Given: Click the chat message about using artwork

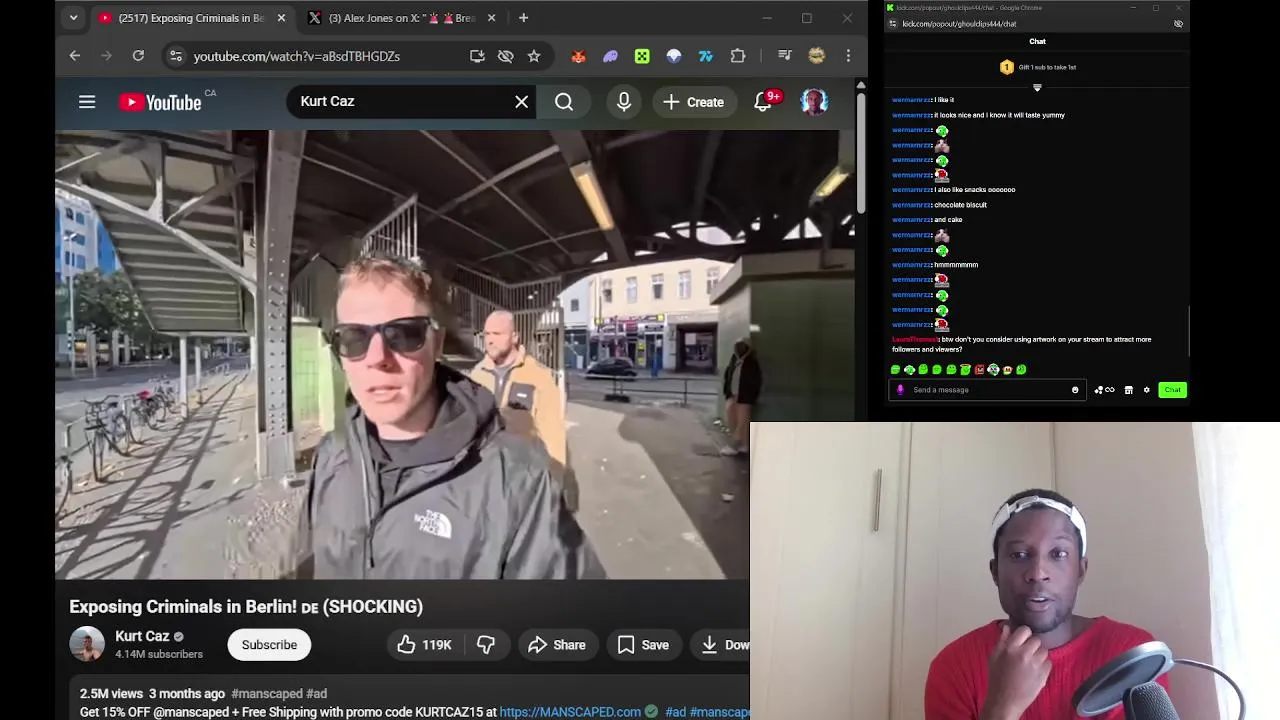Looking at the screenshot, I should pos(1021,344).
